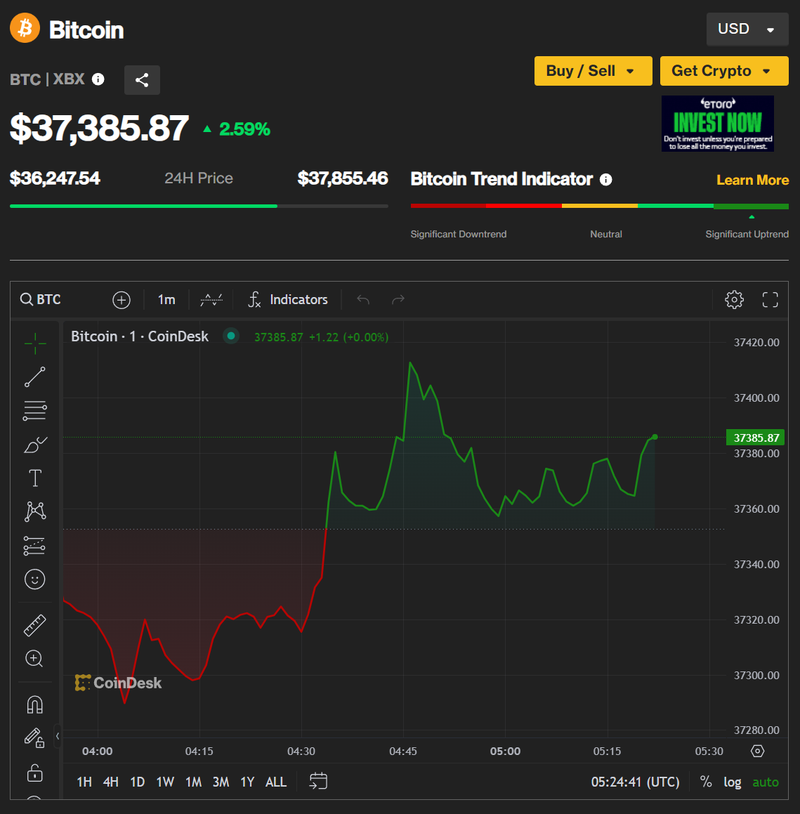Expand the Buy / Sell dropdown

coord(591,71)
